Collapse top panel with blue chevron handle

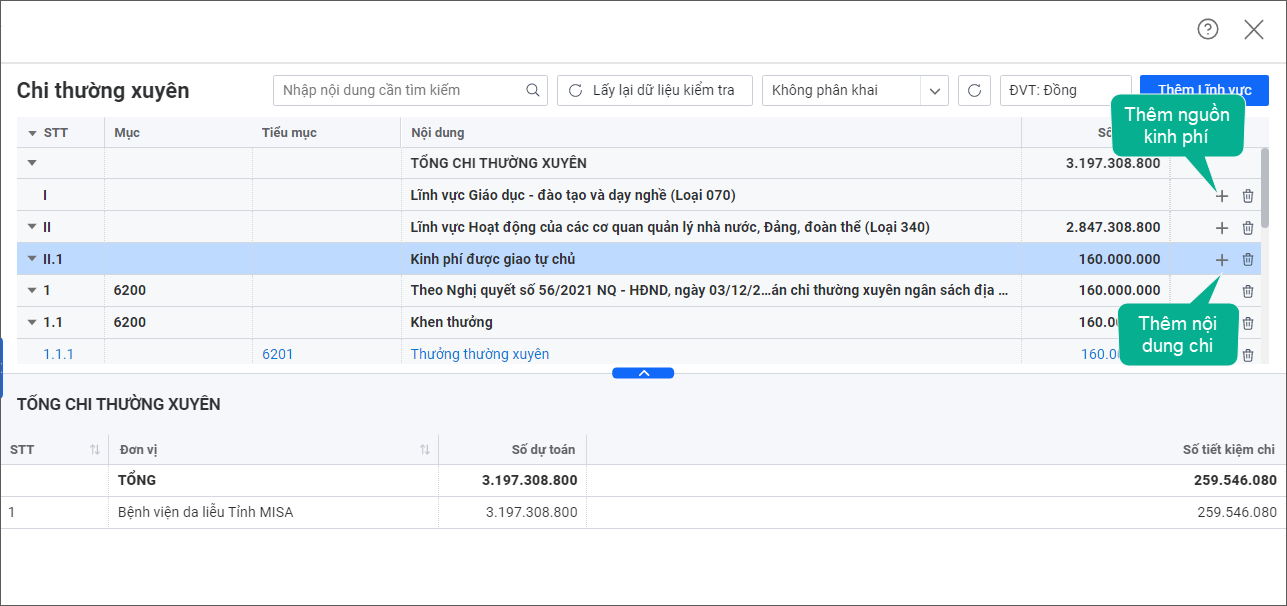click(643, 373)
